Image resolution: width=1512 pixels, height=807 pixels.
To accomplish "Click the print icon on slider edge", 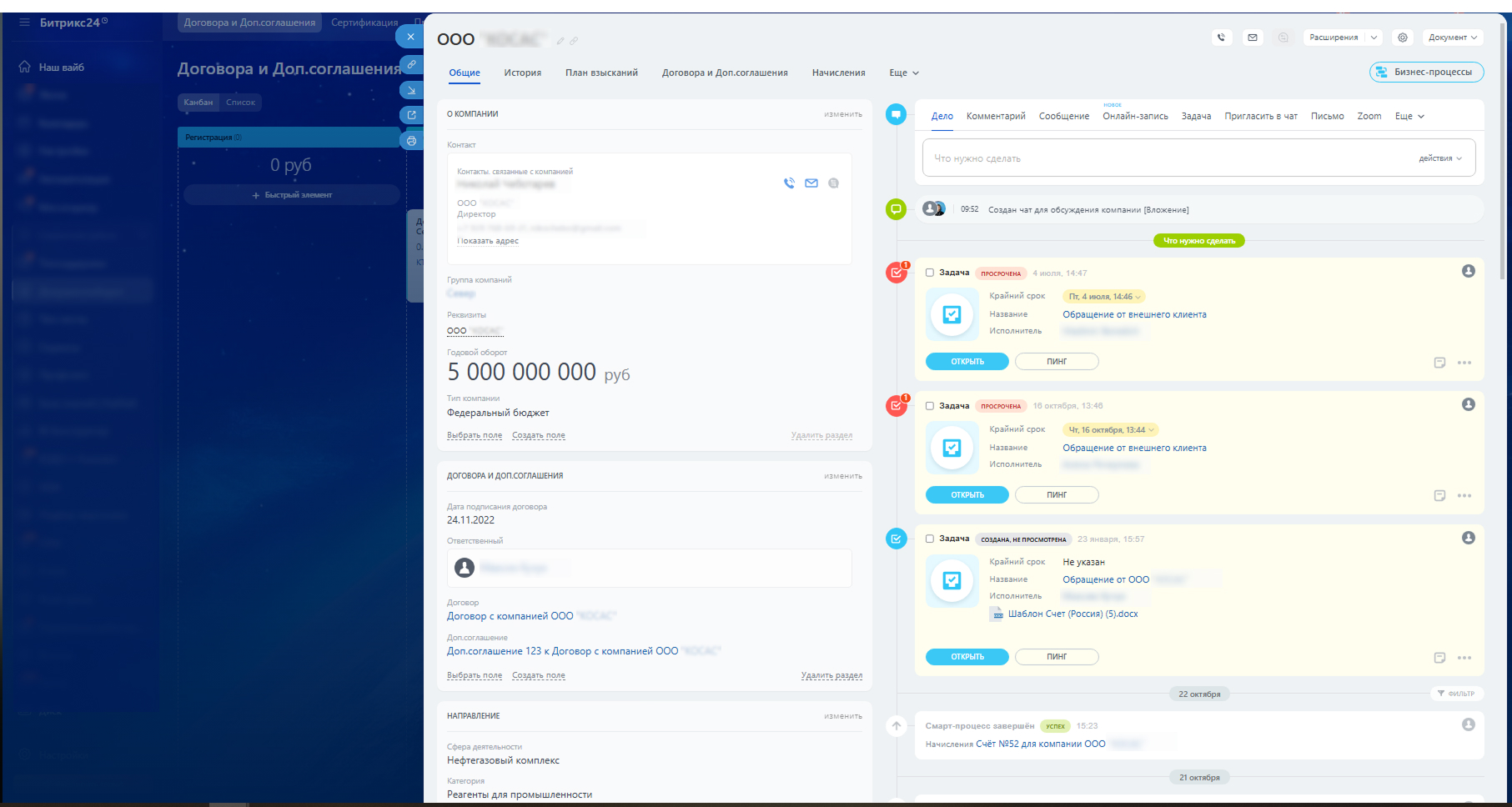I will (411, 141).
